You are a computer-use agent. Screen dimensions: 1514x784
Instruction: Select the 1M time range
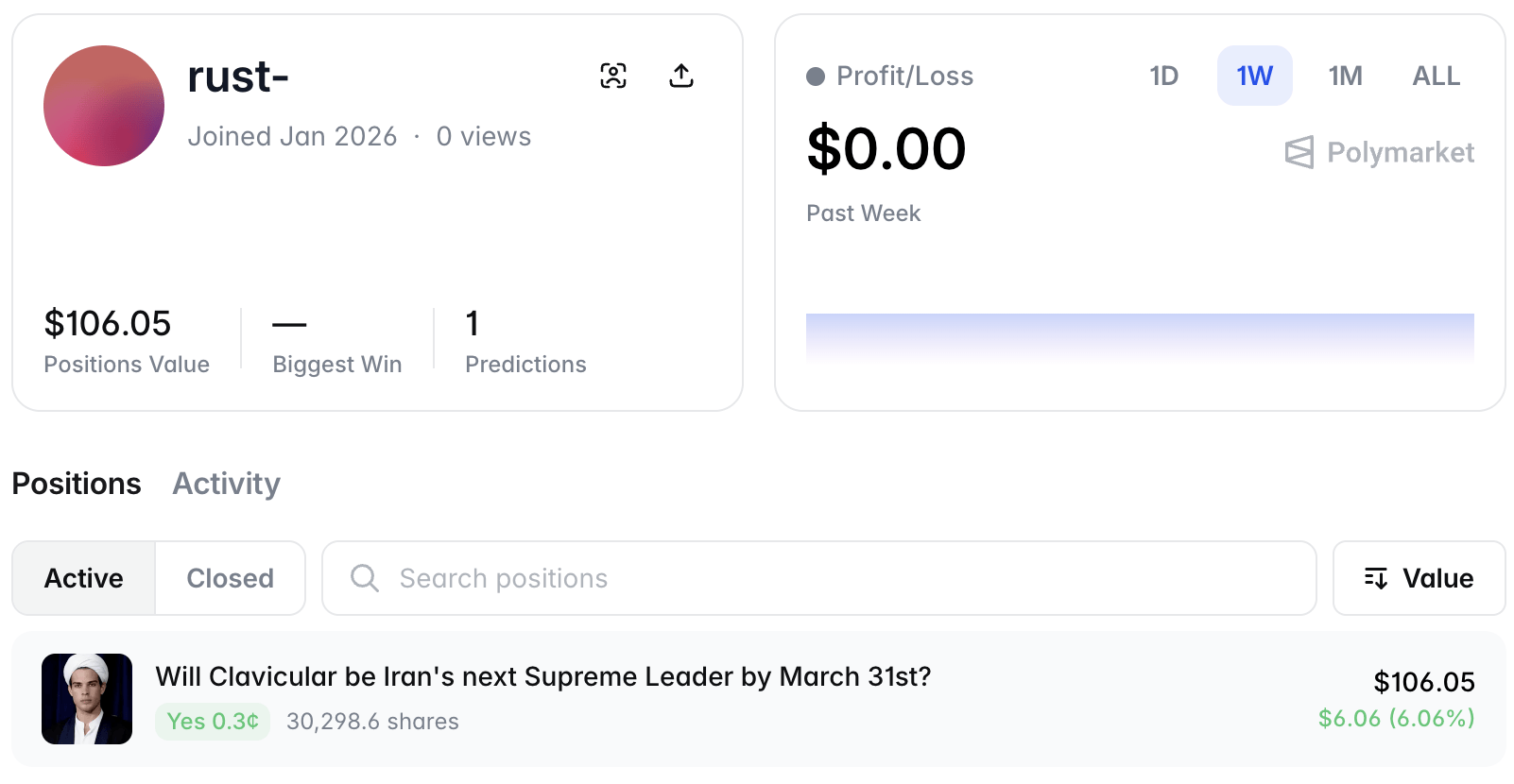(x=1345, y=76)
